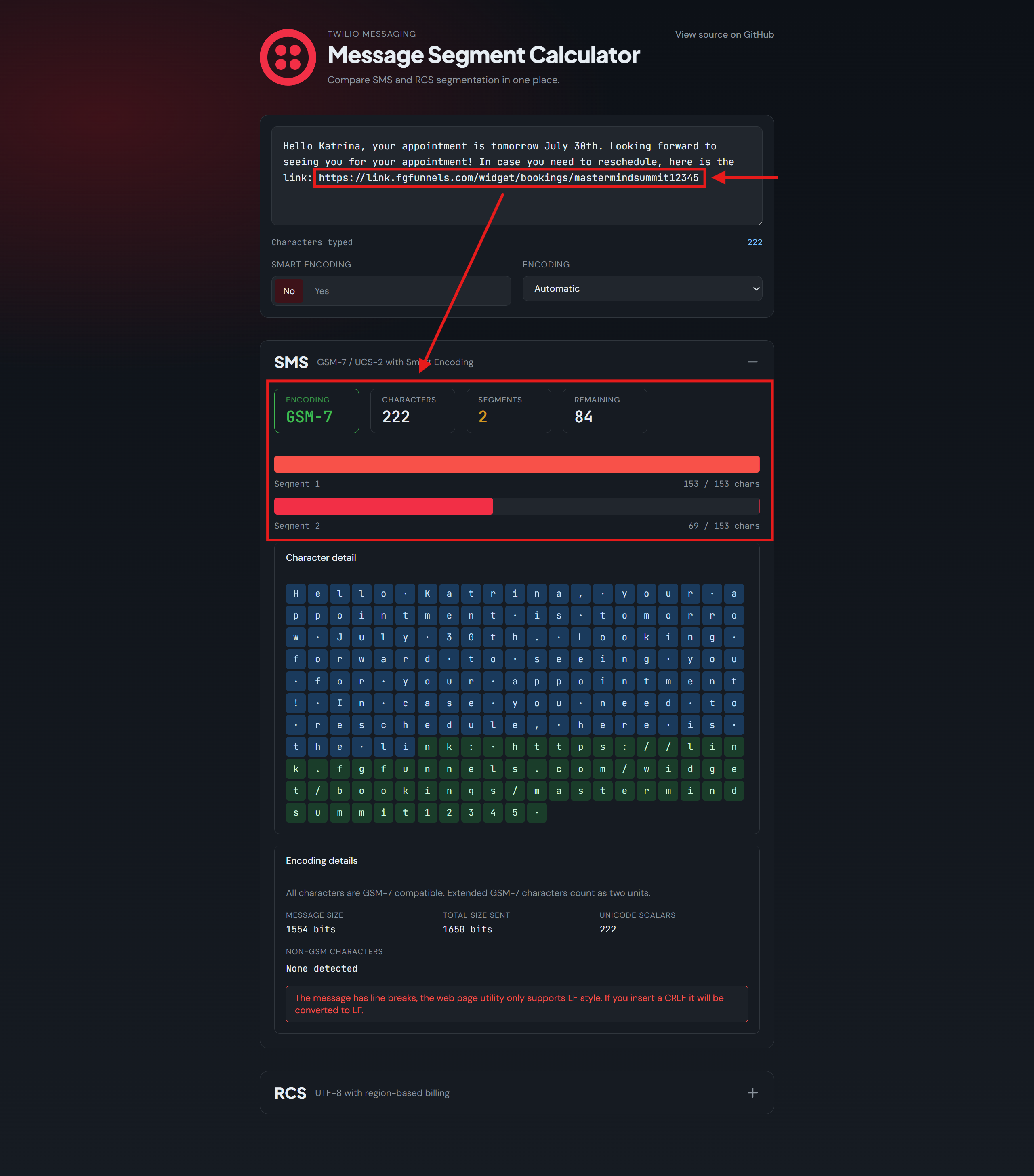
Task: Click the 'J' character tile in July
Action: coord(339,637)
